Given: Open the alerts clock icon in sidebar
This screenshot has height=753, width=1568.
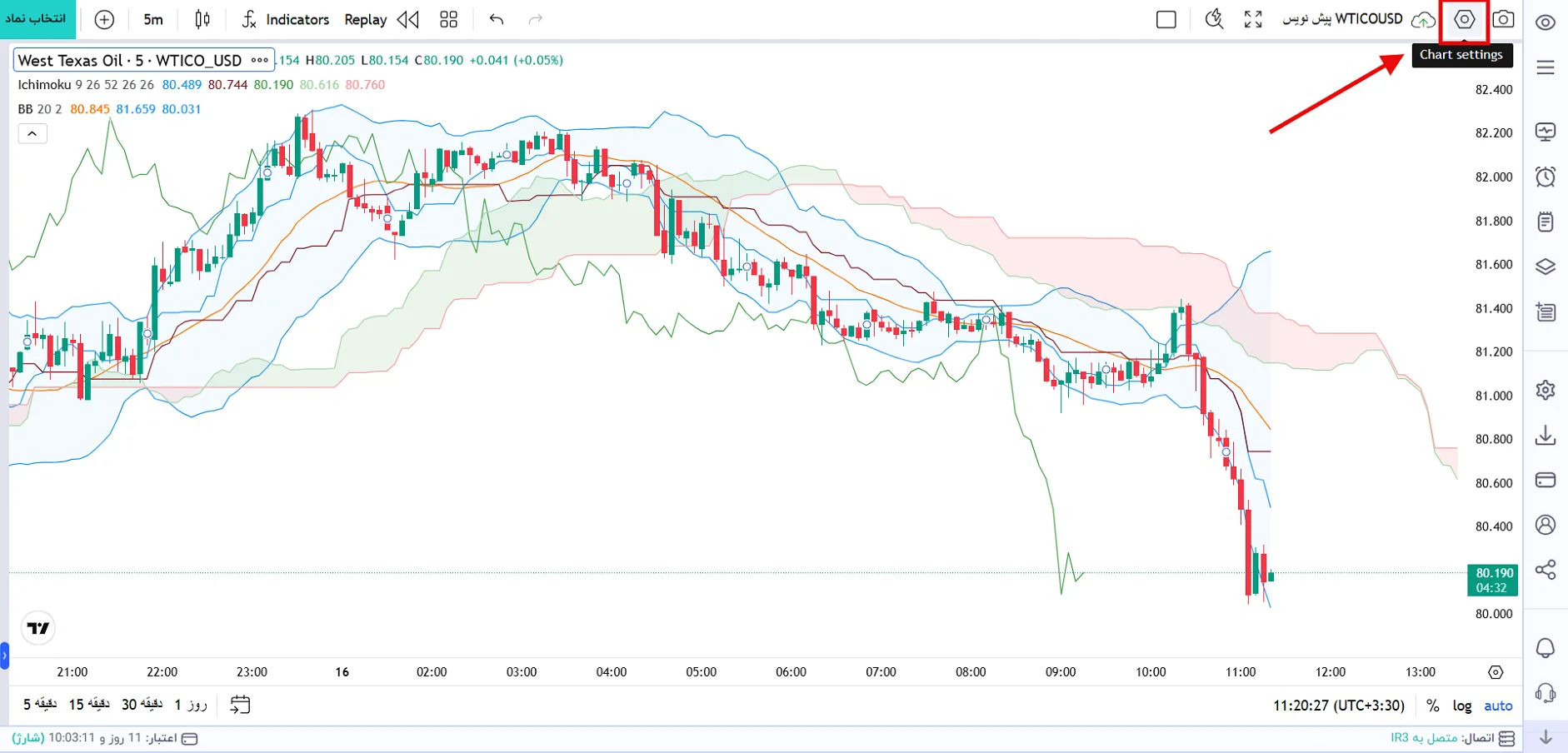Looking at the screenshot, I should click(1546, 177).
